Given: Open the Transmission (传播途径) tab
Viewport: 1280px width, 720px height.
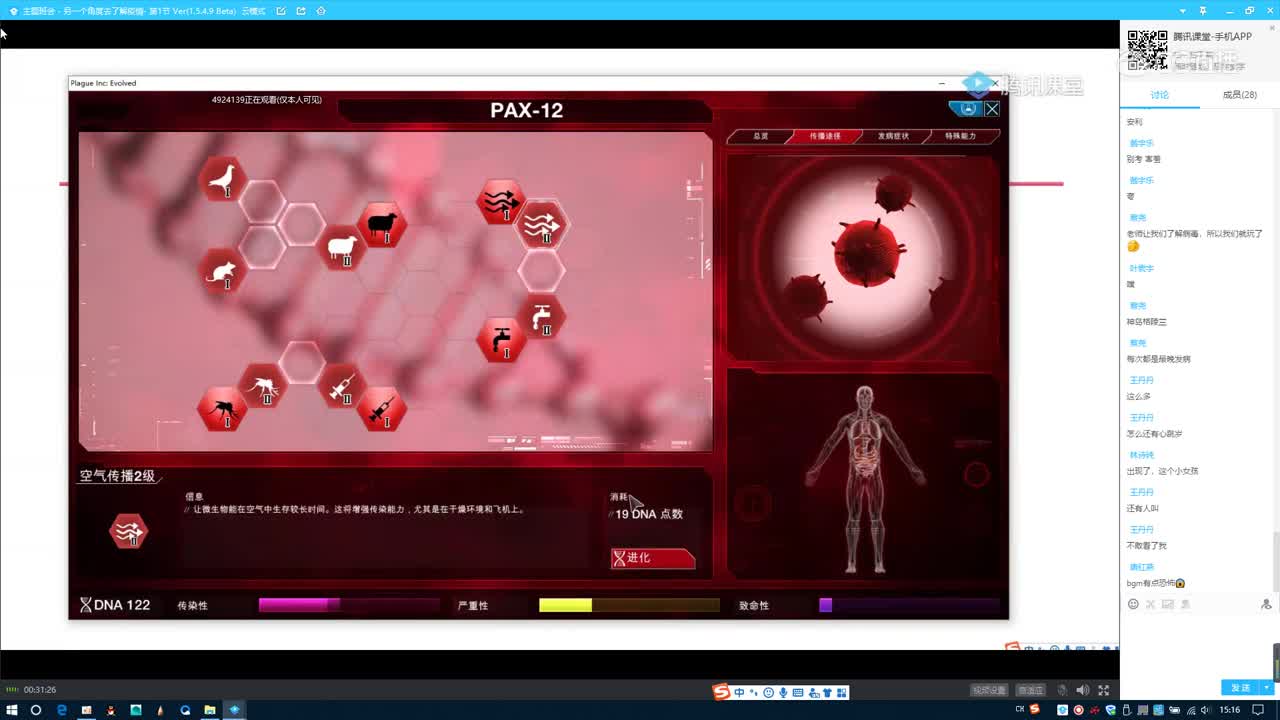Looking at the screenshot, I should 825,136.
